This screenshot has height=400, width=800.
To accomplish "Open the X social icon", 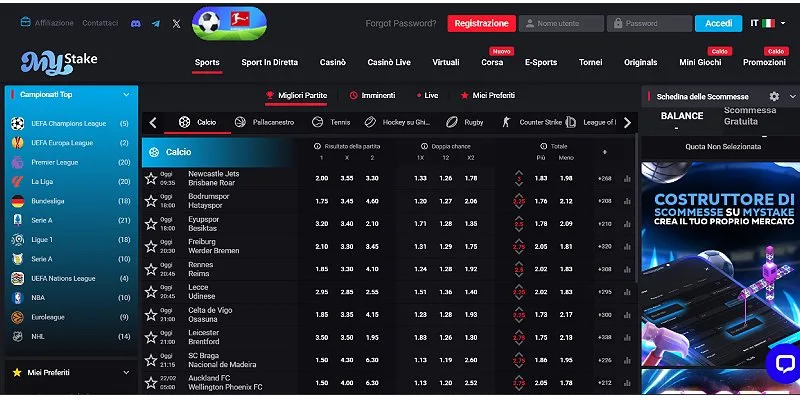I will coord(177,23).
